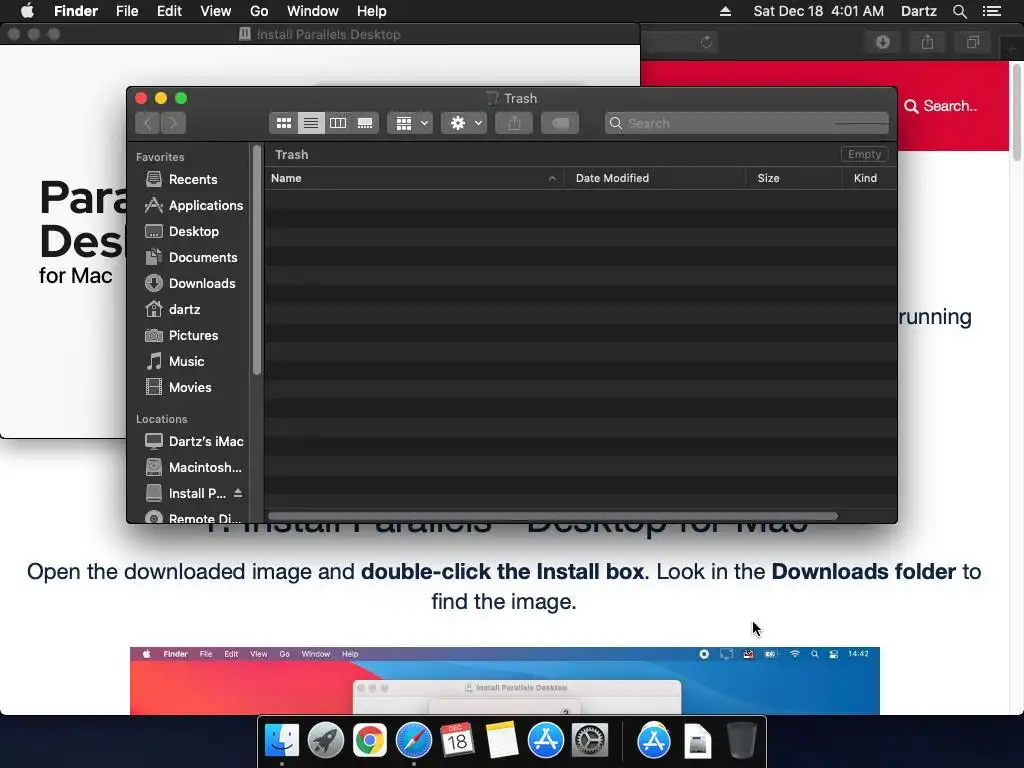Open the gear Action menu dropdown
This screenshot has width=1024, height=768.
click(464, 123)
